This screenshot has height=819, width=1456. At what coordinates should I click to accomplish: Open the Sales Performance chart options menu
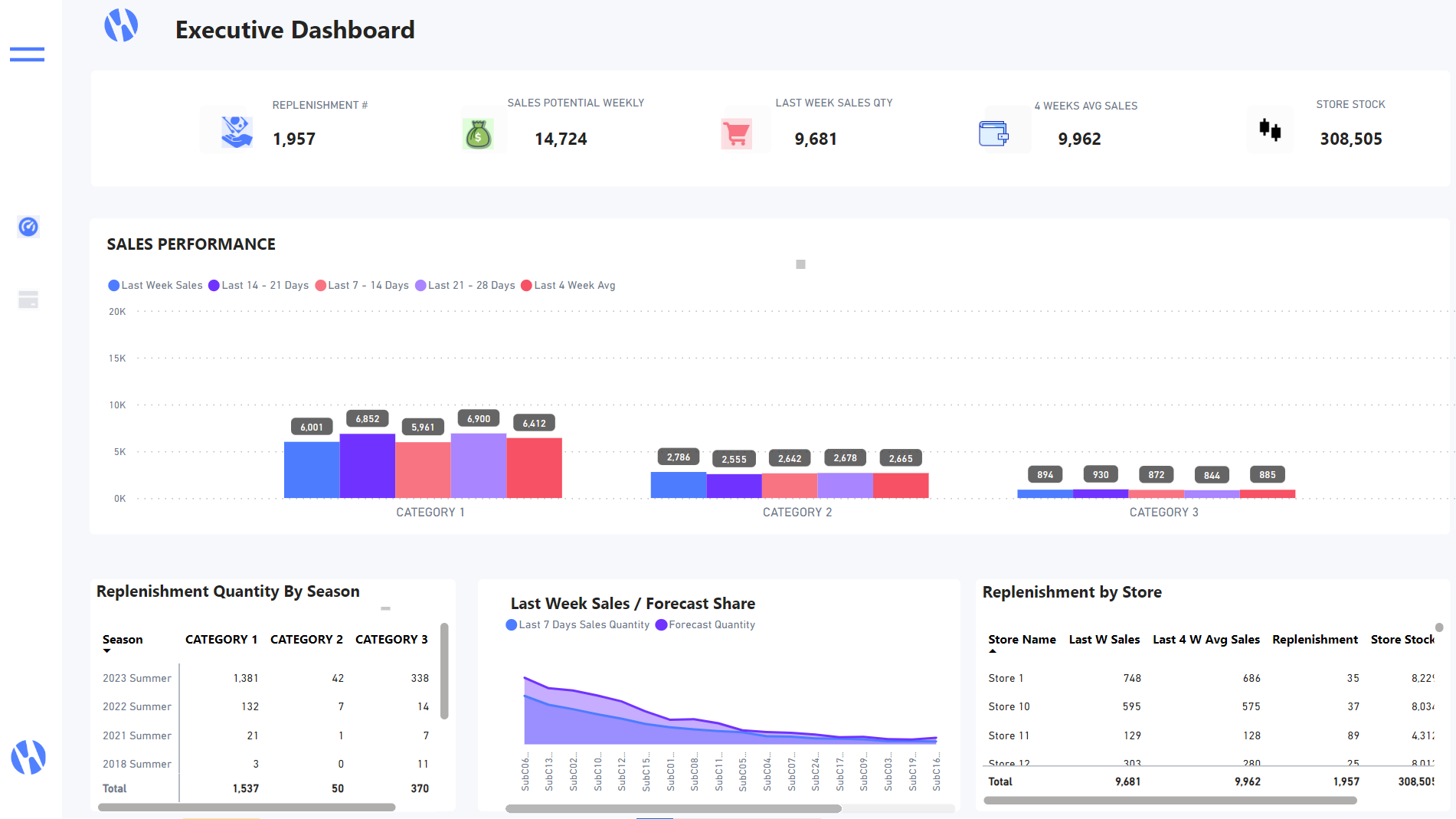click(800, 264)
